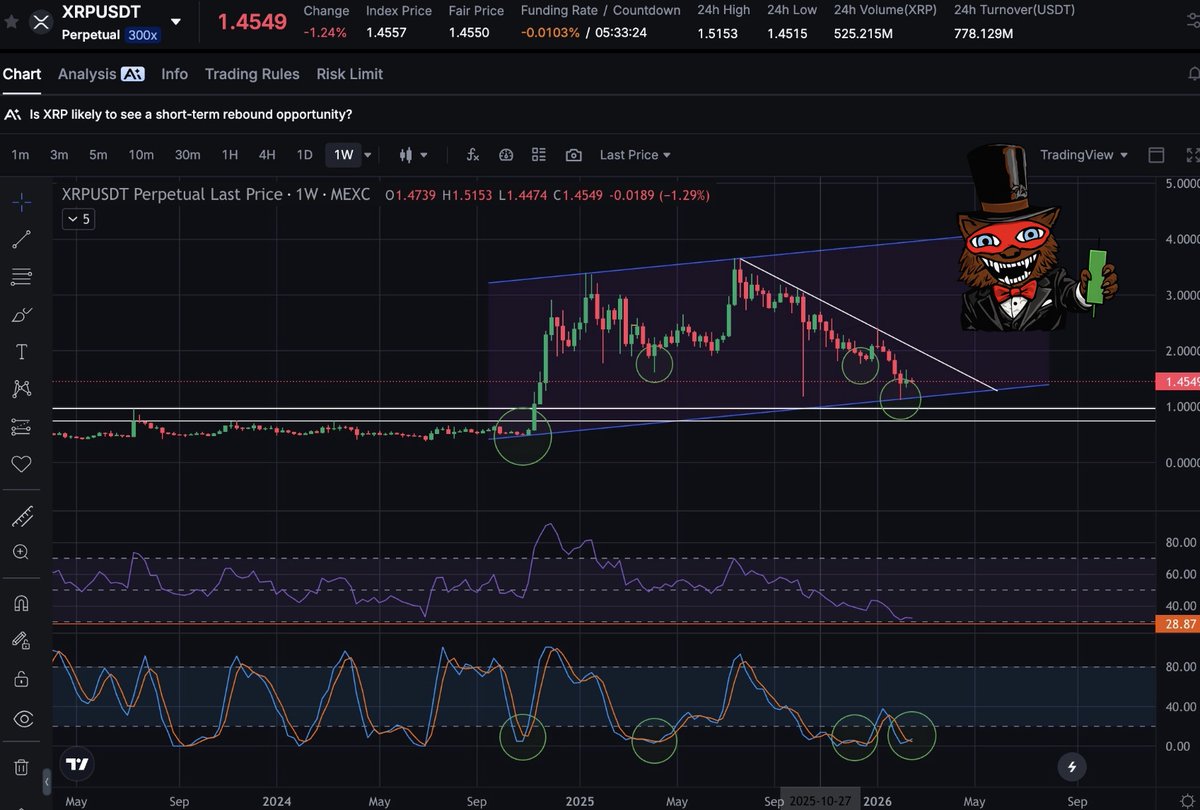This screenshot has height=810, width=1200.
Task: Click the 24h High value 1.5153
Action: 717,33
